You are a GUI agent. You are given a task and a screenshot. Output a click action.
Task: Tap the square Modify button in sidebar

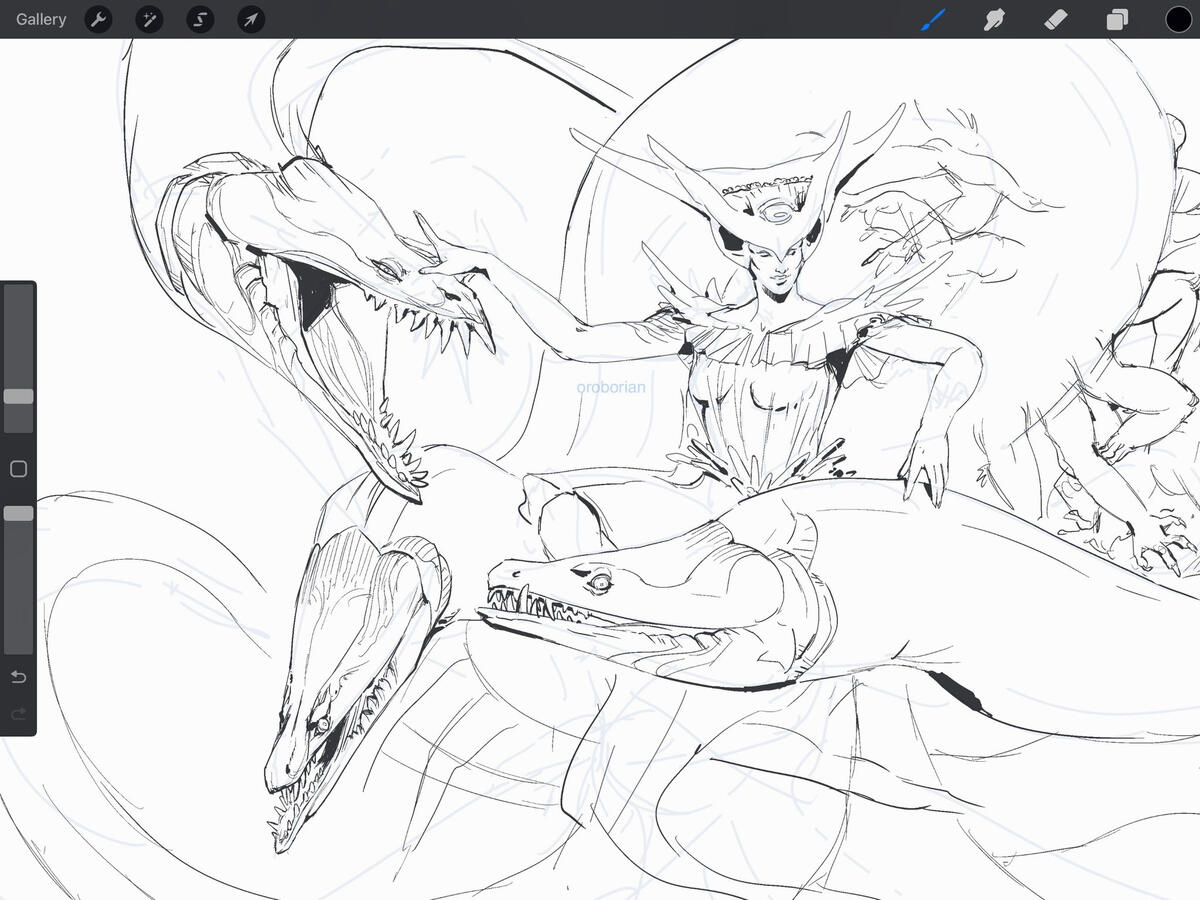pos(18,469)
